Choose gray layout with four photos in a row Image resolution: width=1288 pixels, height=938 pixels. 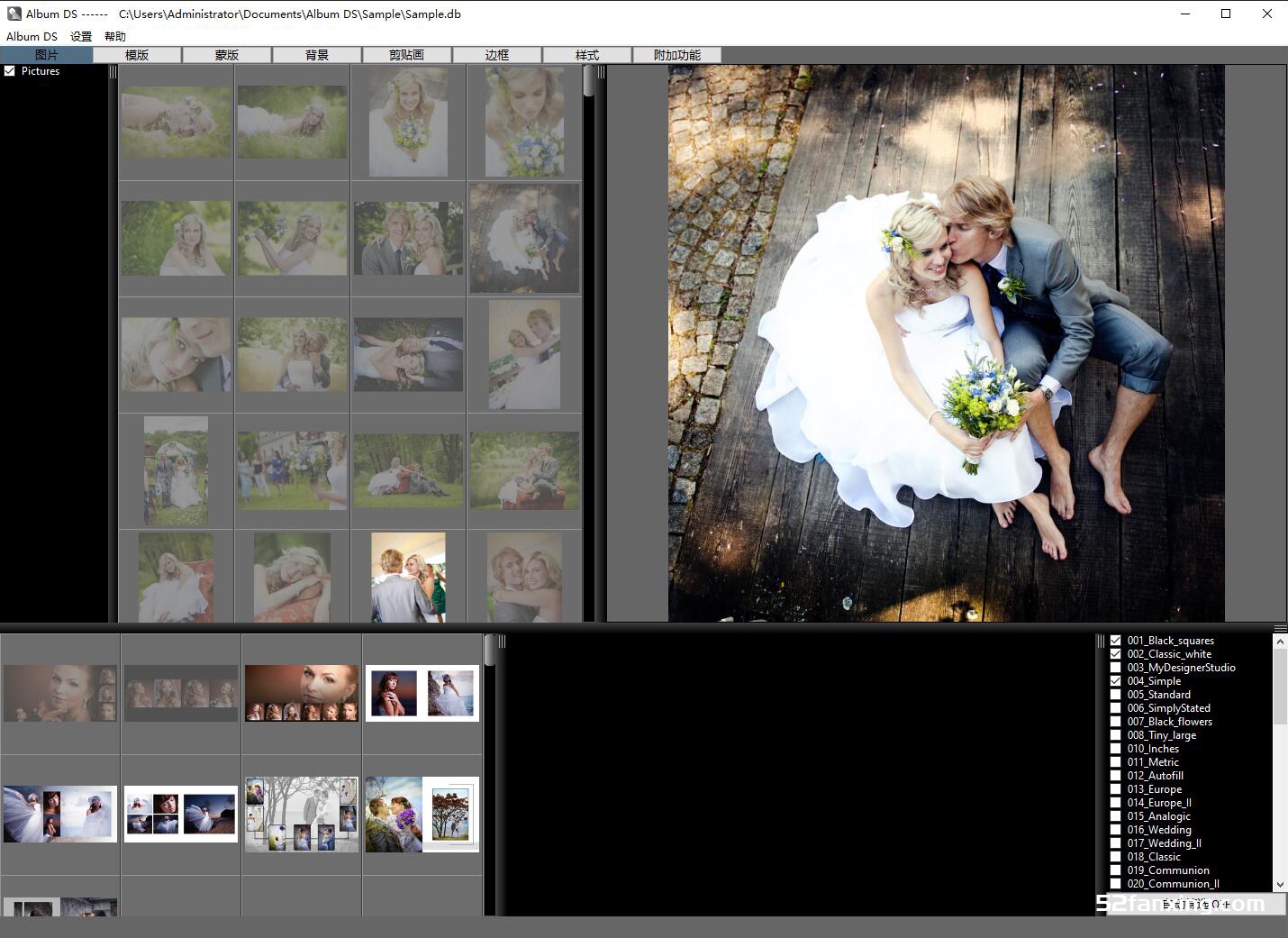pos(181,693)
